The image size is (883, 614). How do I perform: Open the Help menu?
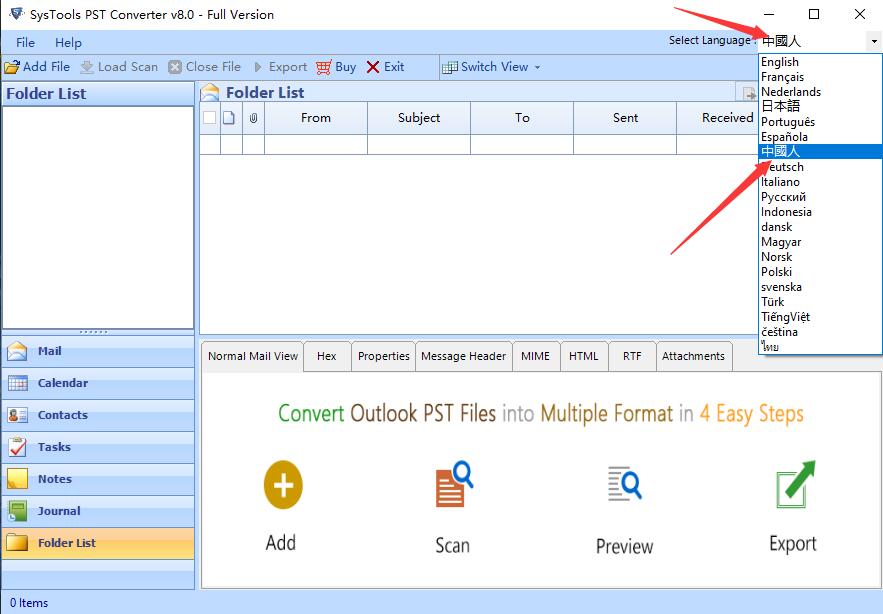68,43
